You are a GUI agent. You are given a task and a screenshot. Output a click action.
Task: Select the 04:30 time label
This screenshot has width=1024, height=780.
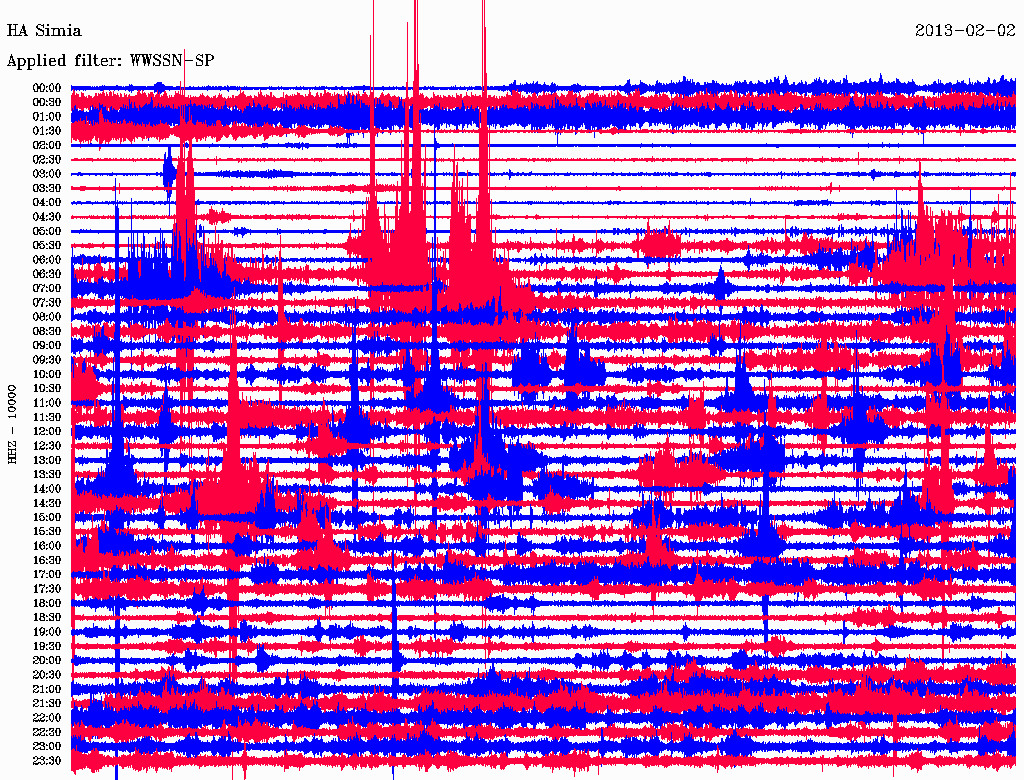(46, 217)
